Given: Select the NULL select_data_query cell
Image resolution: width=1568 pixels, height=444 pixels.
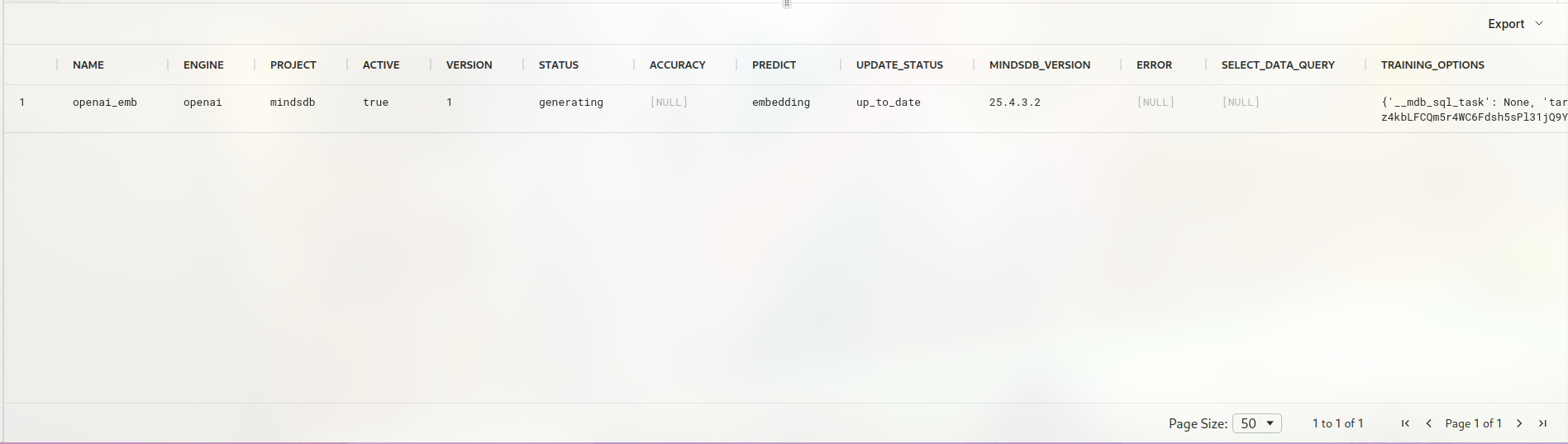Looking at the screenshot, I should click(1241, 103).
